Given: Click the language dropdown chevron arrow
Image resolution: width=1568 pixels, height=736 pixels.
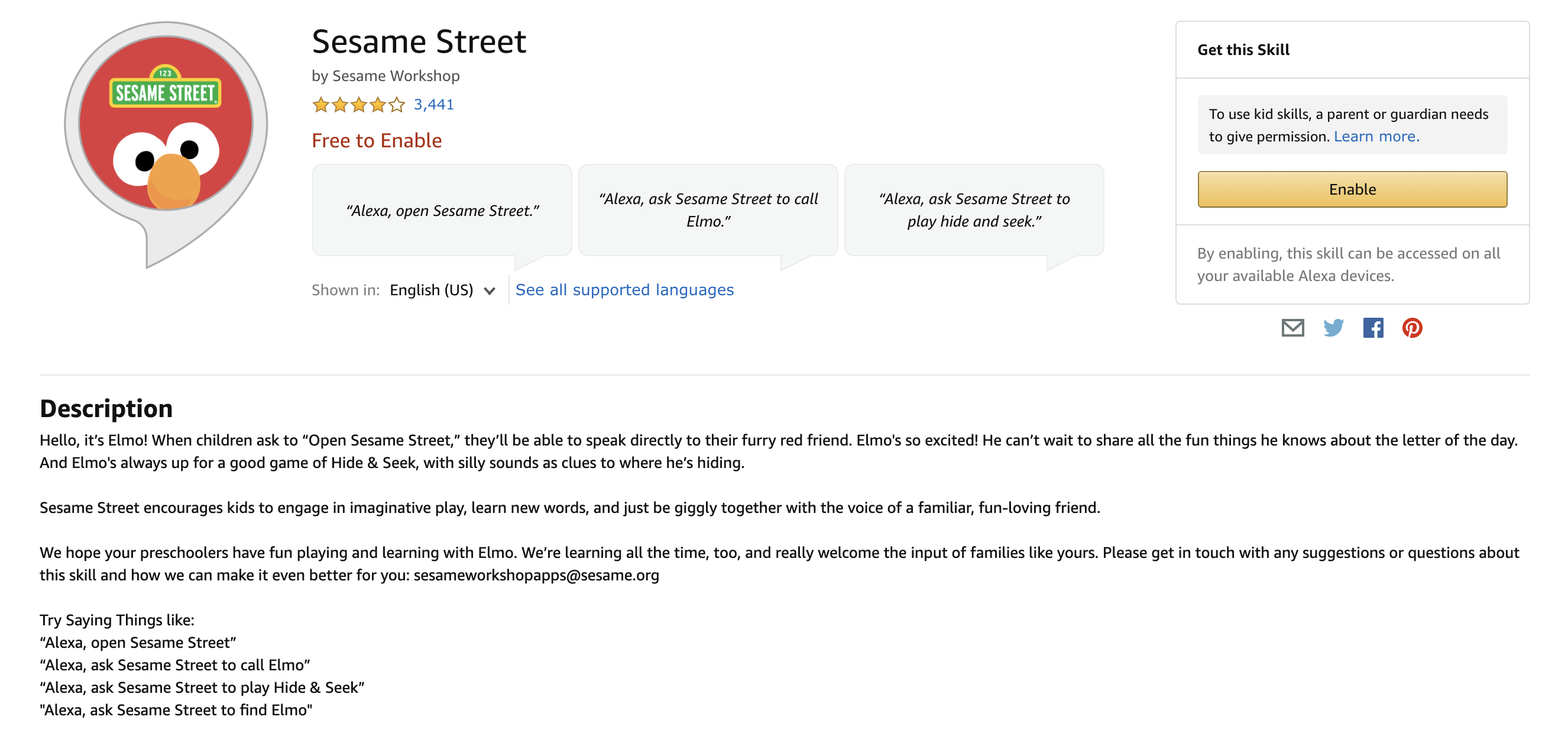Looking at the screenshot, I should (490, 291).
